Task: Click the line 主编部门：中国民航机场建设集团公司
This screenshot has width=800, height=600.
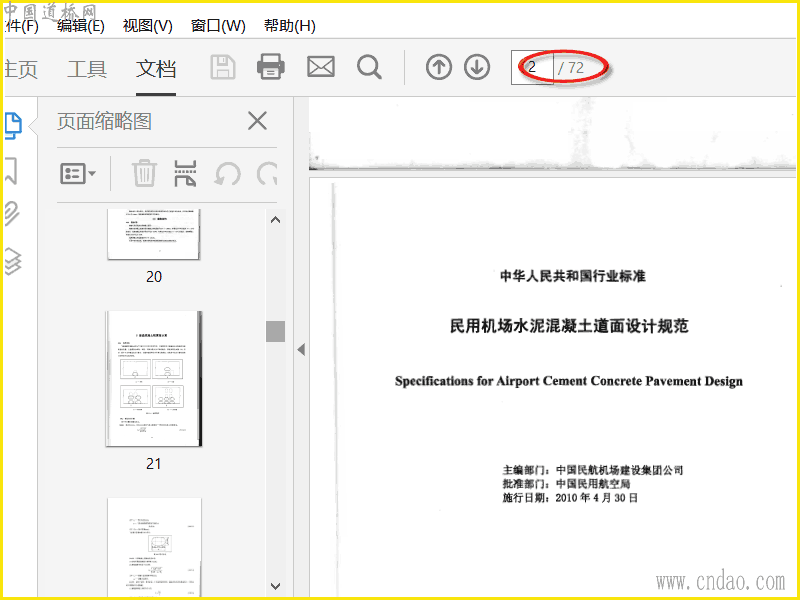Action: (593, 470)
